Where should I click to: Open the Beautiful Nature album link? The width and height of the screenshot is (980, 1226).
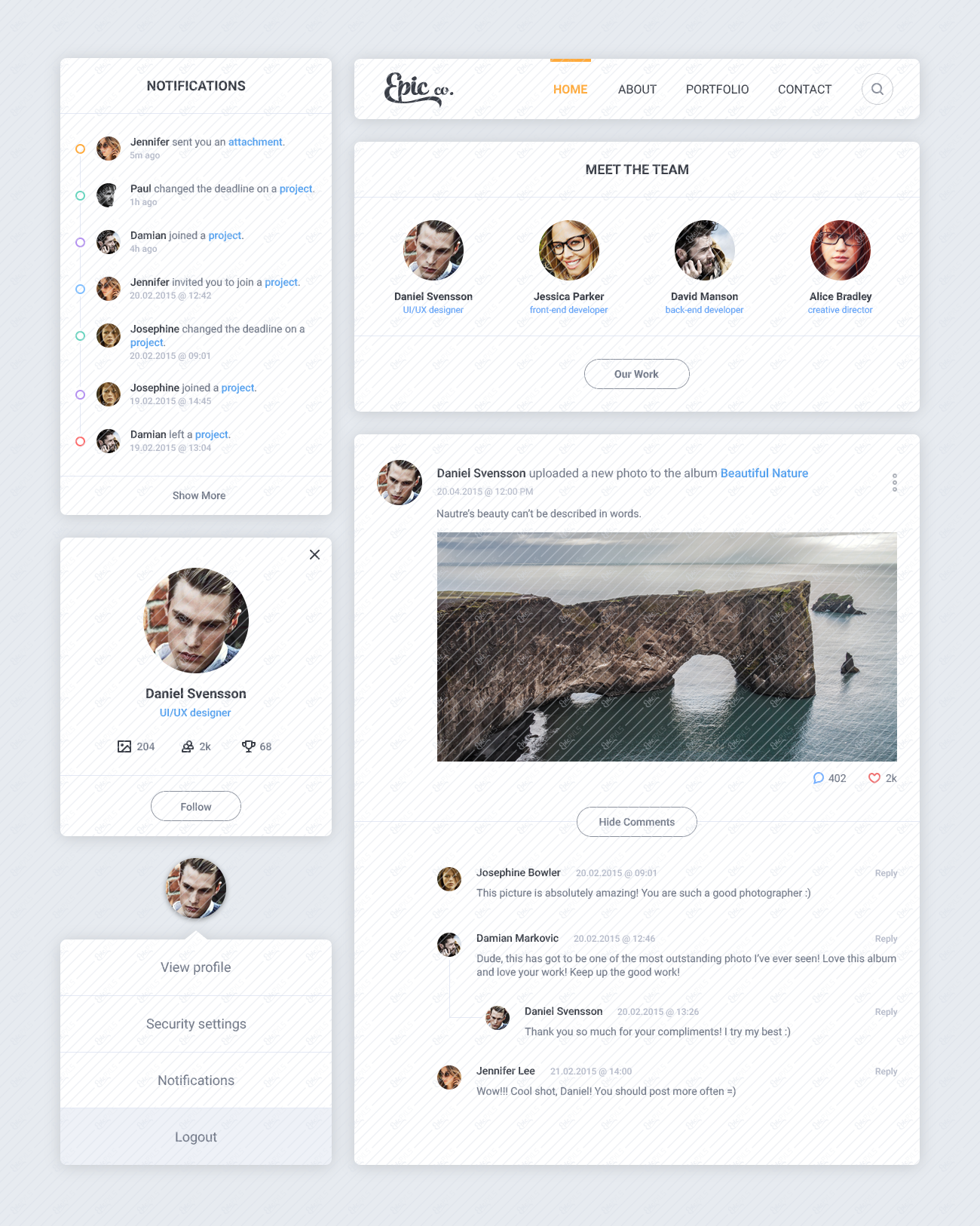click(x=764, y=473)
